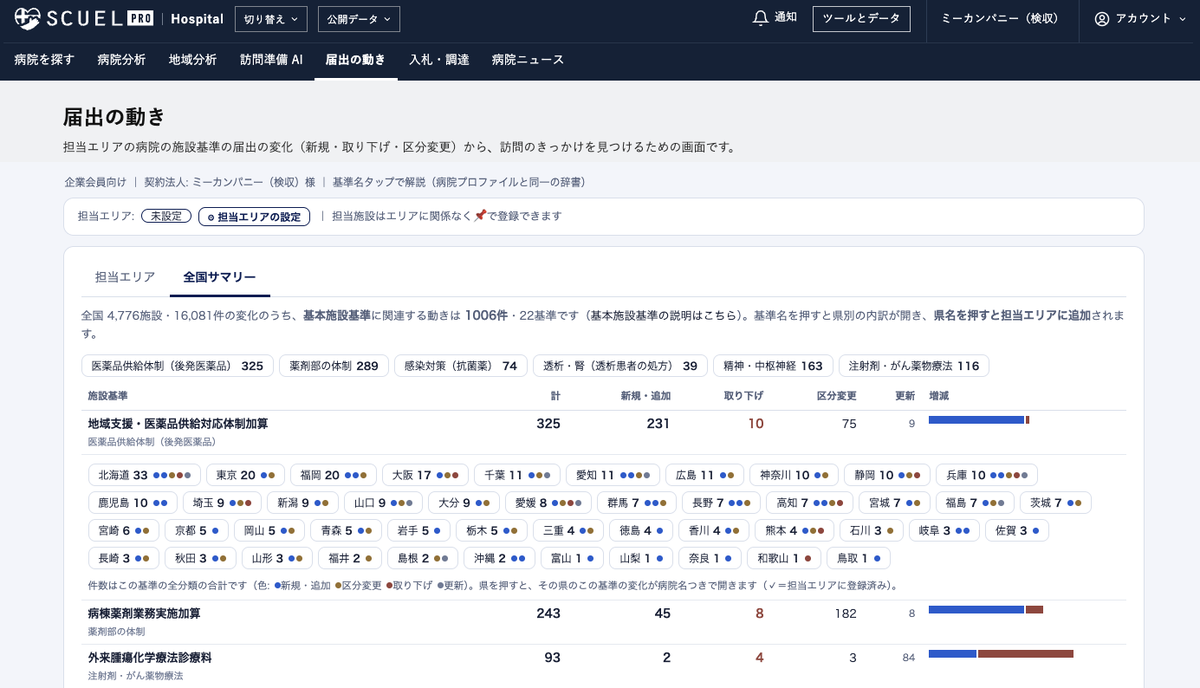Open the 病院分析 tab
The image size is (1200, 688).
click(121, 60)
